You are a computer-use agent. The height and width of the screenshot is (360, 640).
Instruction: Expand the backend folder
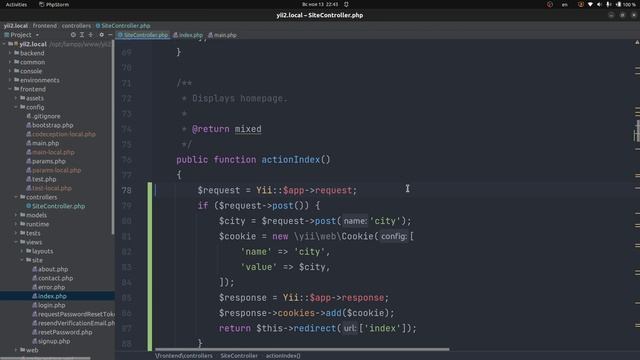[x=10, y=53]
